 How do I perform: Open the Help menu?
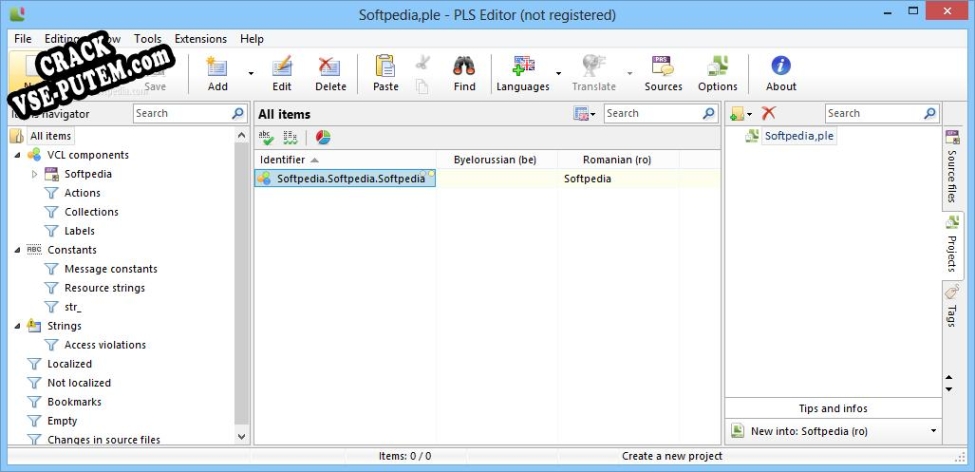(252, 39)
